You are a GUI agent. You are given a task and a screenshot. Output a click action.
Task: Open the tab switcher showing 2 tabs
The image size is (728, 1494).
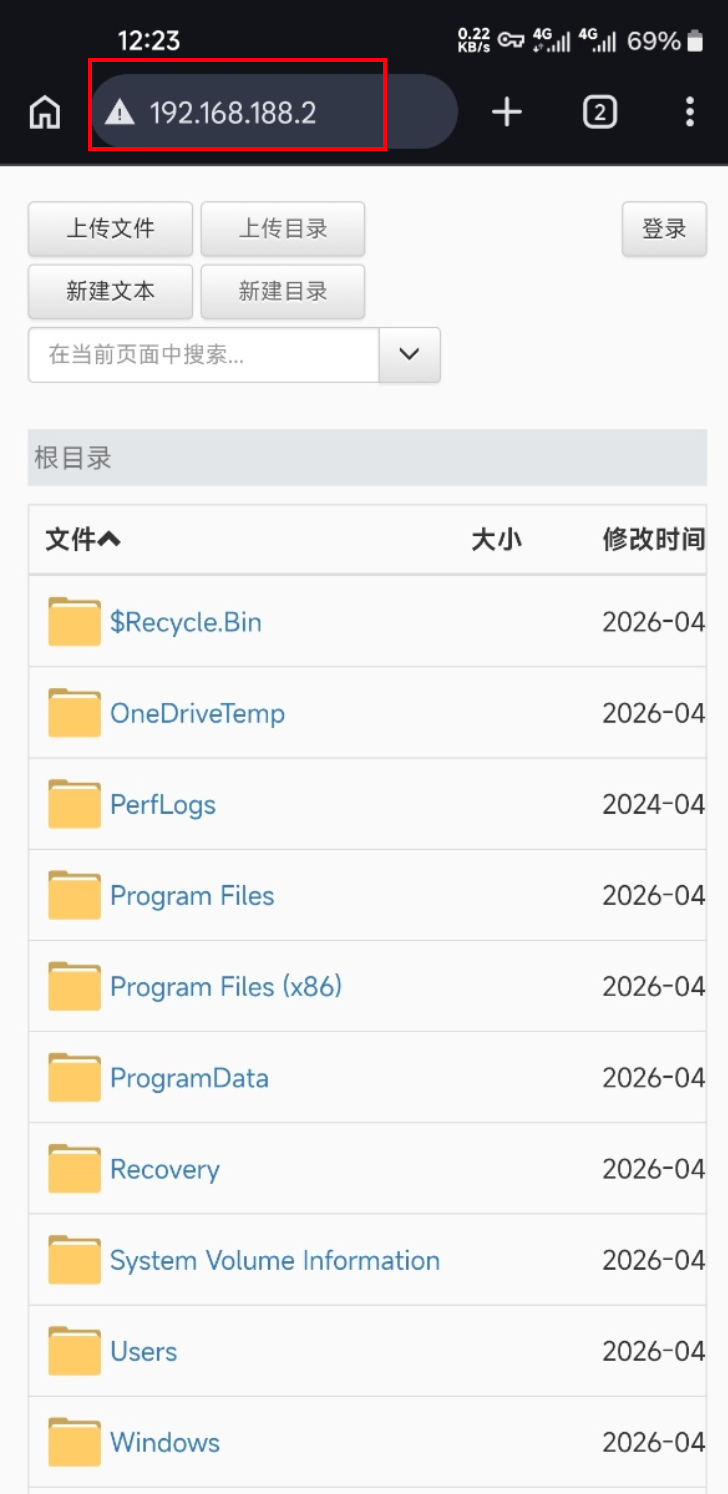(x=599, y=113)
